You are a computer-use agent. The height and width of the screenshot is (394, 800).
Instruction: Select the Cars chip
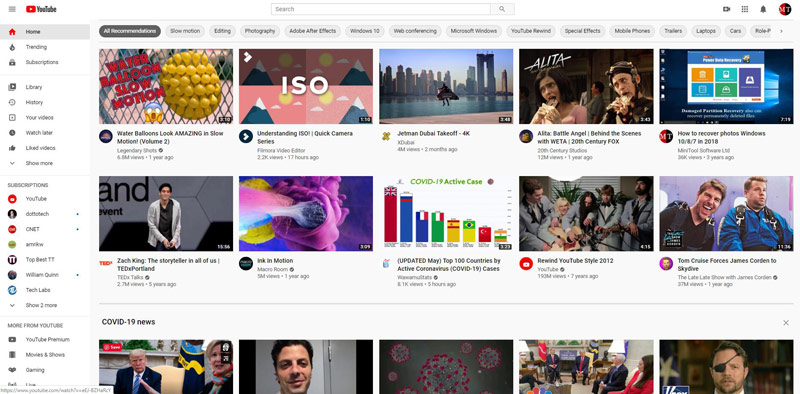coord(735,31)
